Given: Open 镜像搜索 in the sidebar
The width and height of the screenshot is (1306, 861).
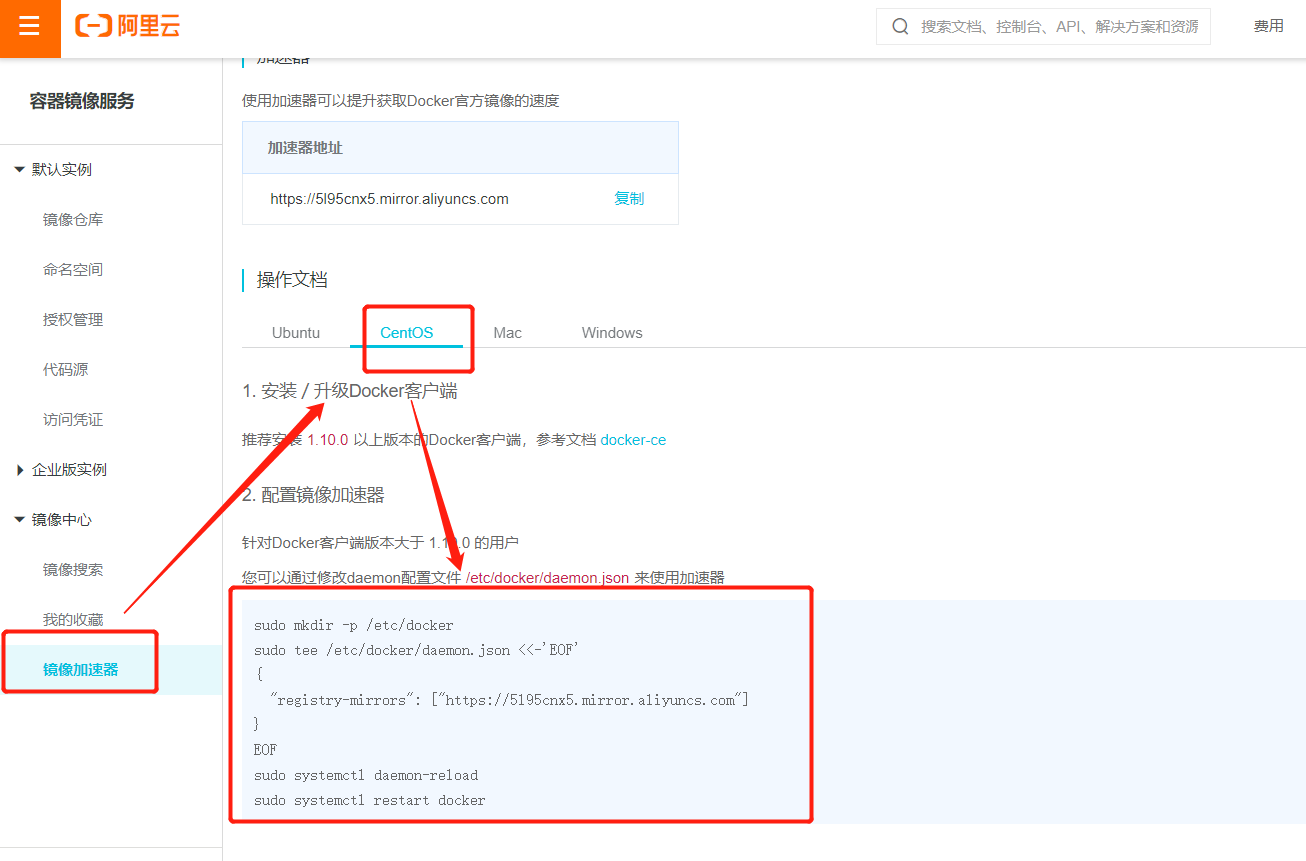Looking at the screenshot, I should pos(73,570).
